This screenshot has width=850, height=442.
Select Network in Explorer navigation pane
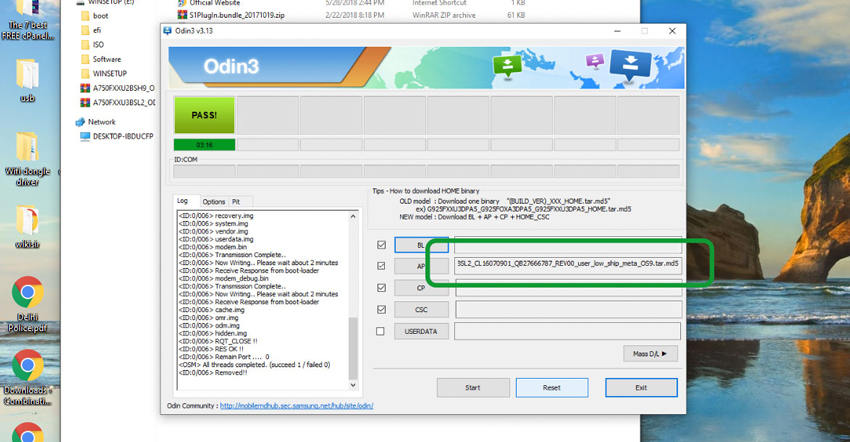(x=96, y=122)
